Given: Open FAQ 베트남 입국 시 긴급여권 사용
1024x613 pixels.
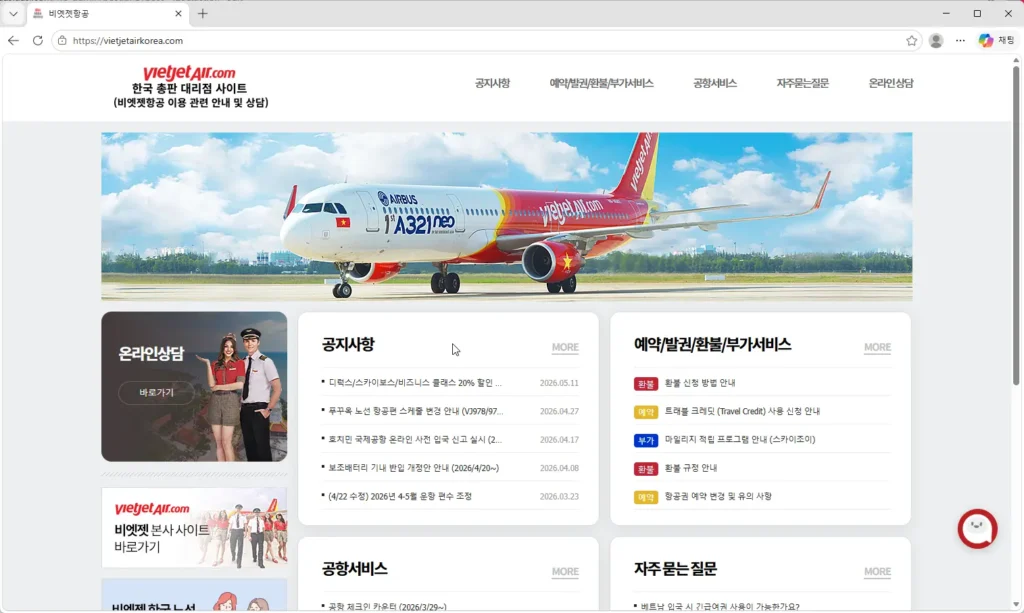Looking at the screenshot, I should 720,606.
